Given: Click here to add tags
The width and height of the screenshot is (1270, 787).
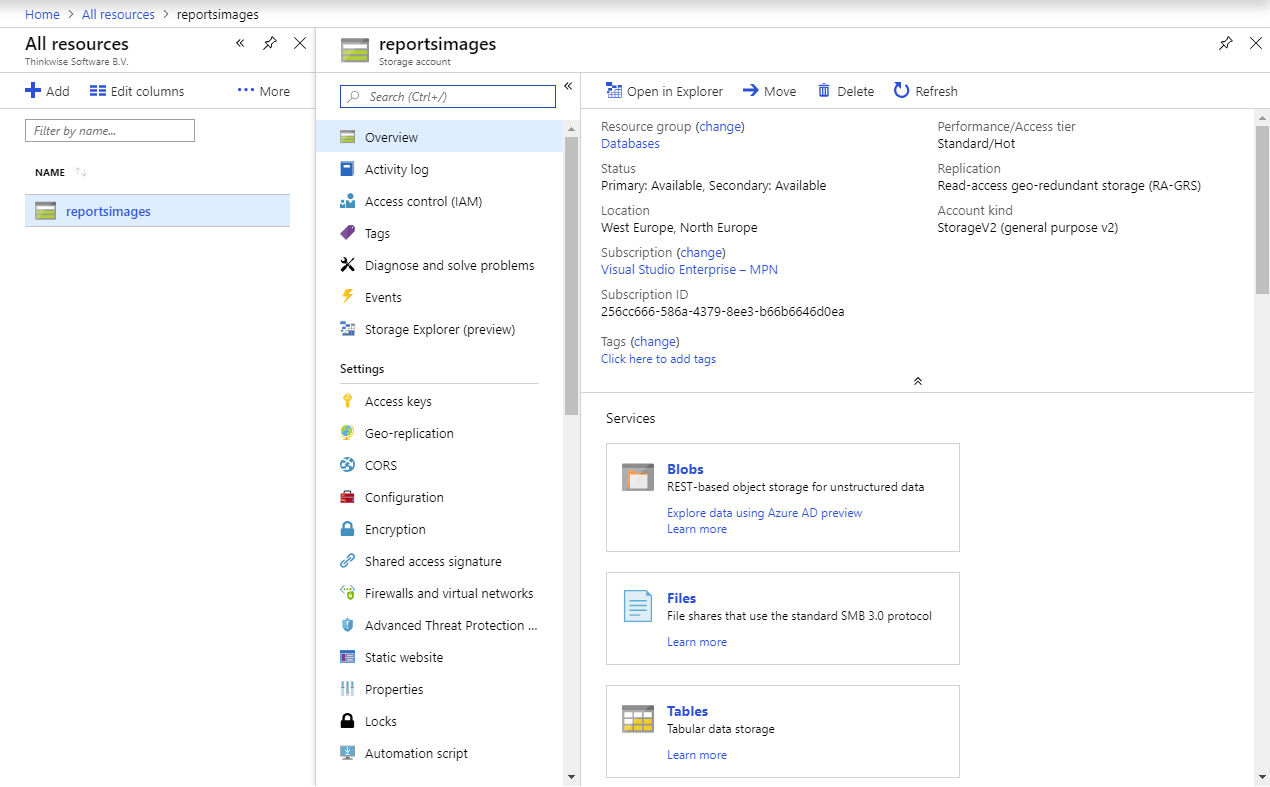Looking at the screenshot, I should [x=658, y=359].
